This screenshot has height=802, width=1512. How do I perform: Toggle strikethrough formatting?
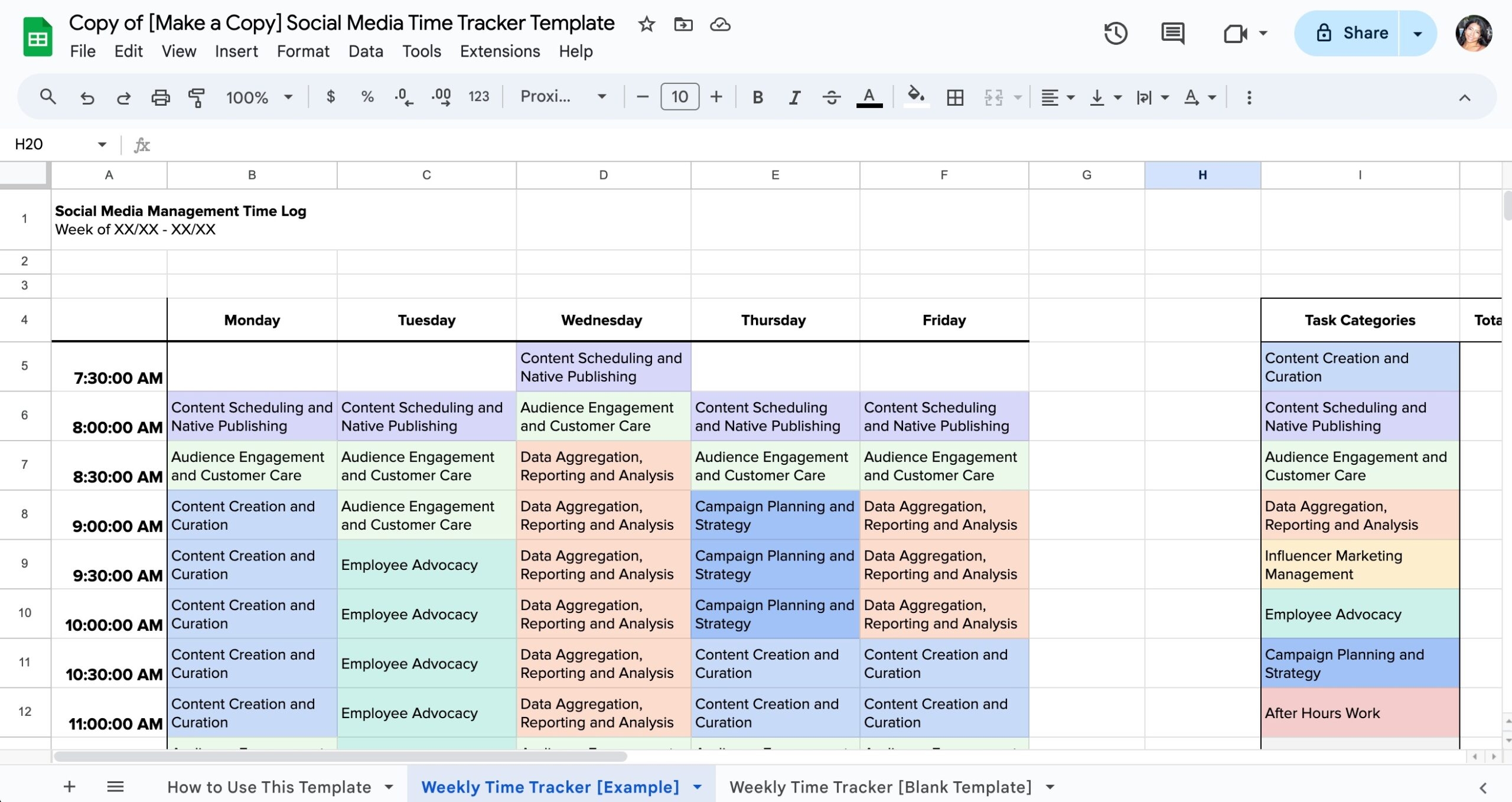tap(831, 97)
